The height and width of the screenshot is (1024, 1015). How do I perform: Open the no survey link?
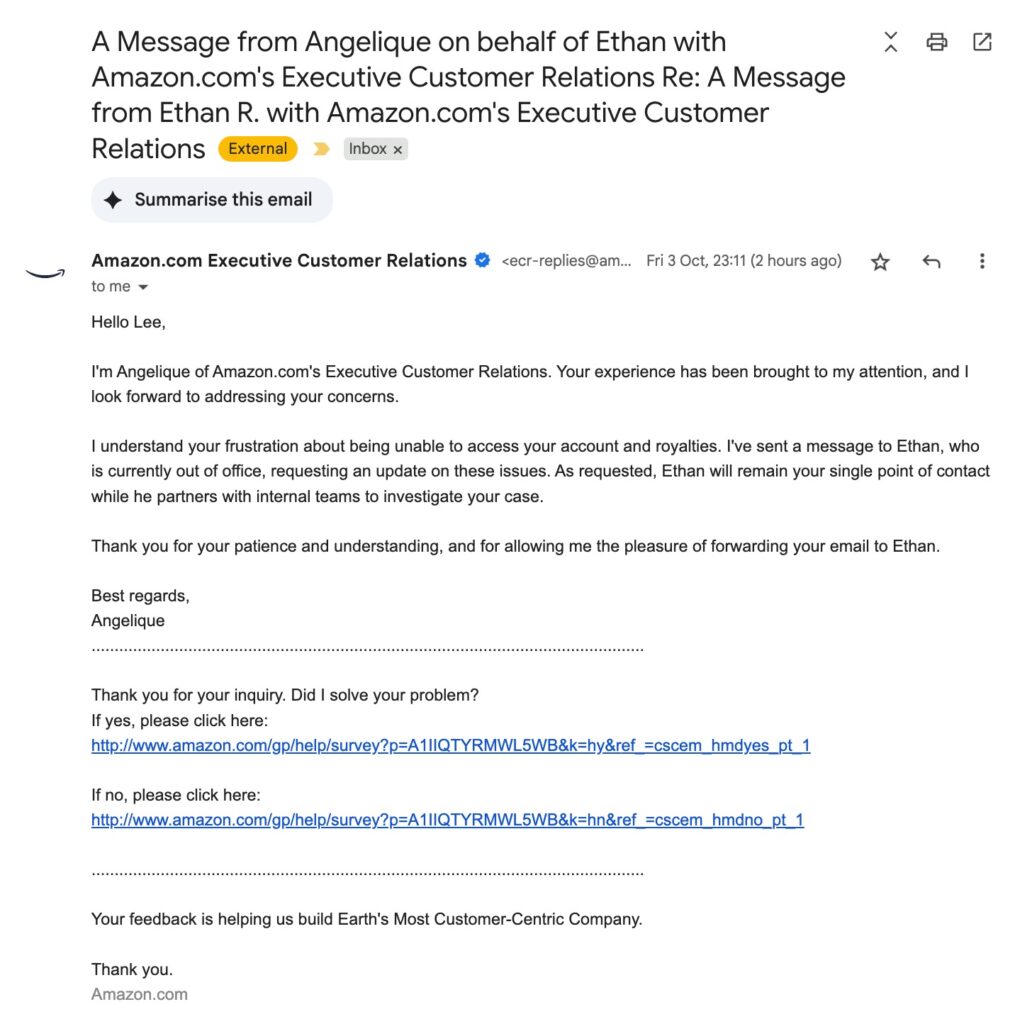[446, 820]
